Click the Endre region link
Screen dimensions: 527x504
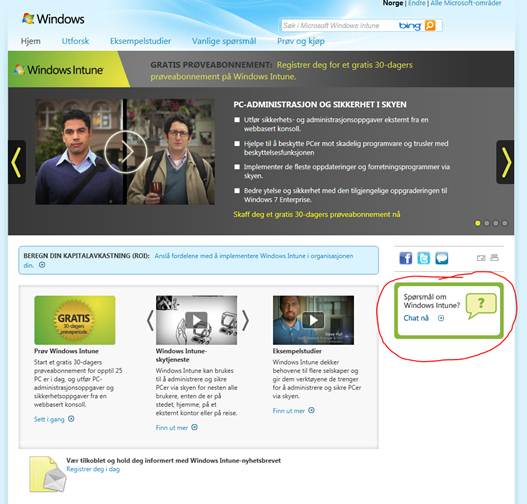tap(417, 3)
